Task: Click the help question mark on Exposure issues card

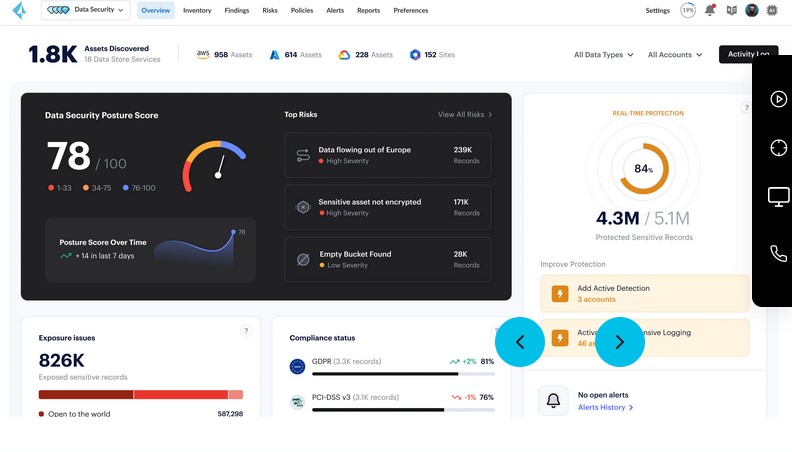Action: [x=245, y=331]
